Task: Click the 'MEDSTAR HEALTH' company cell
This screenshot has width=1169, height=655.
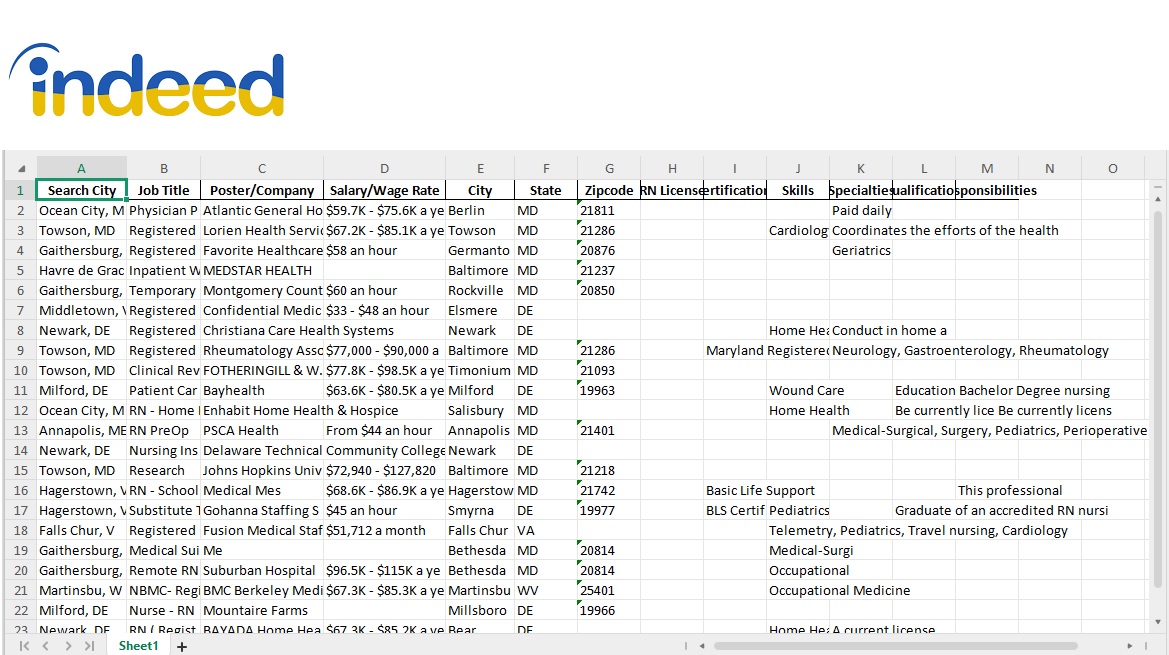Action: 262,270
